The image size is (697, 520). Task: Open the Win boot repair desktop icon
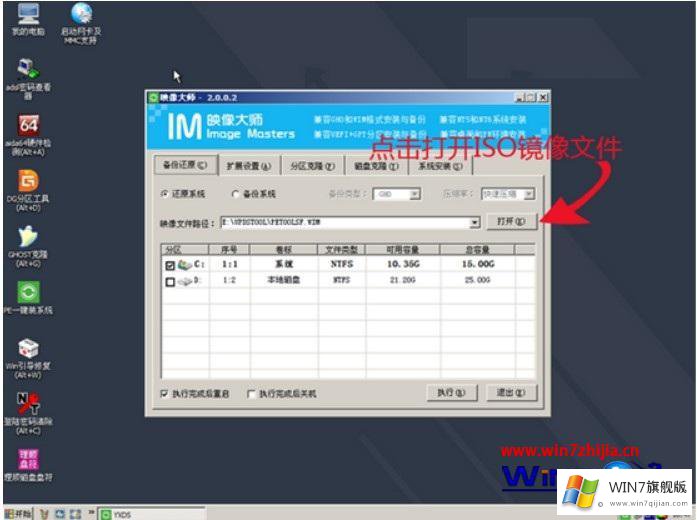click(28, 358)
